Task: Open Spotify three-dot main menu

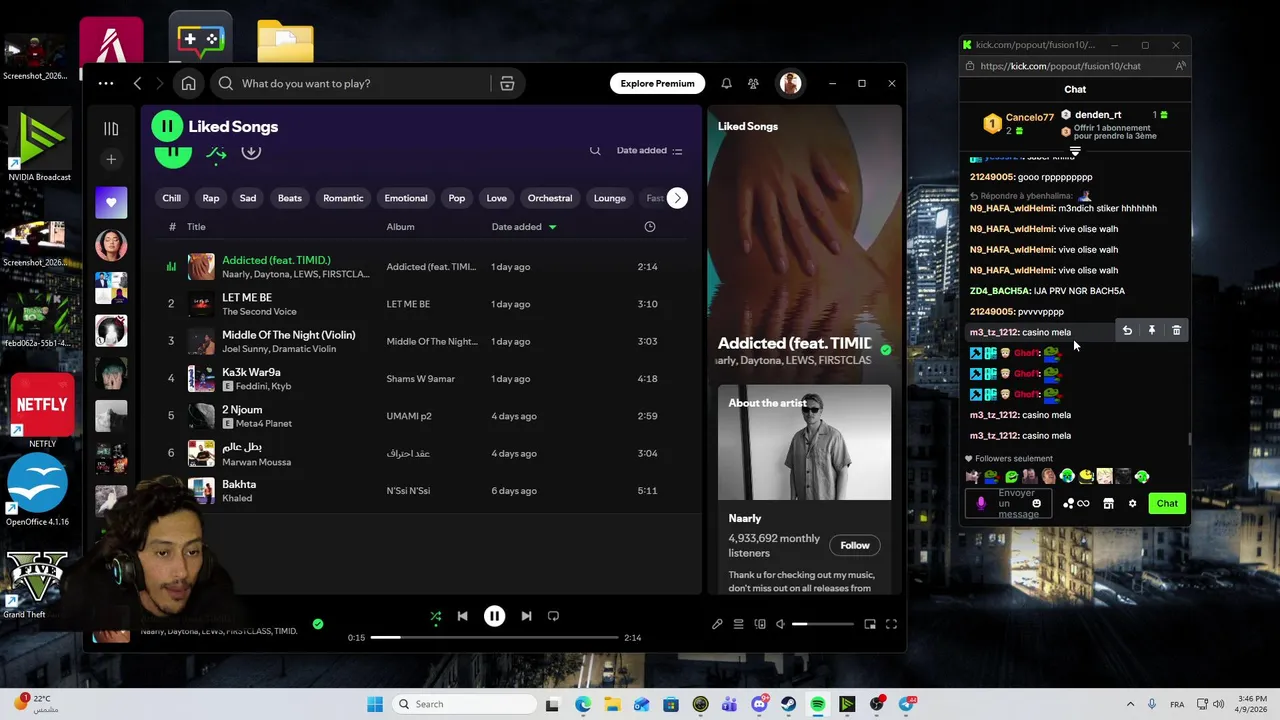Action: (x=106, y=83)
